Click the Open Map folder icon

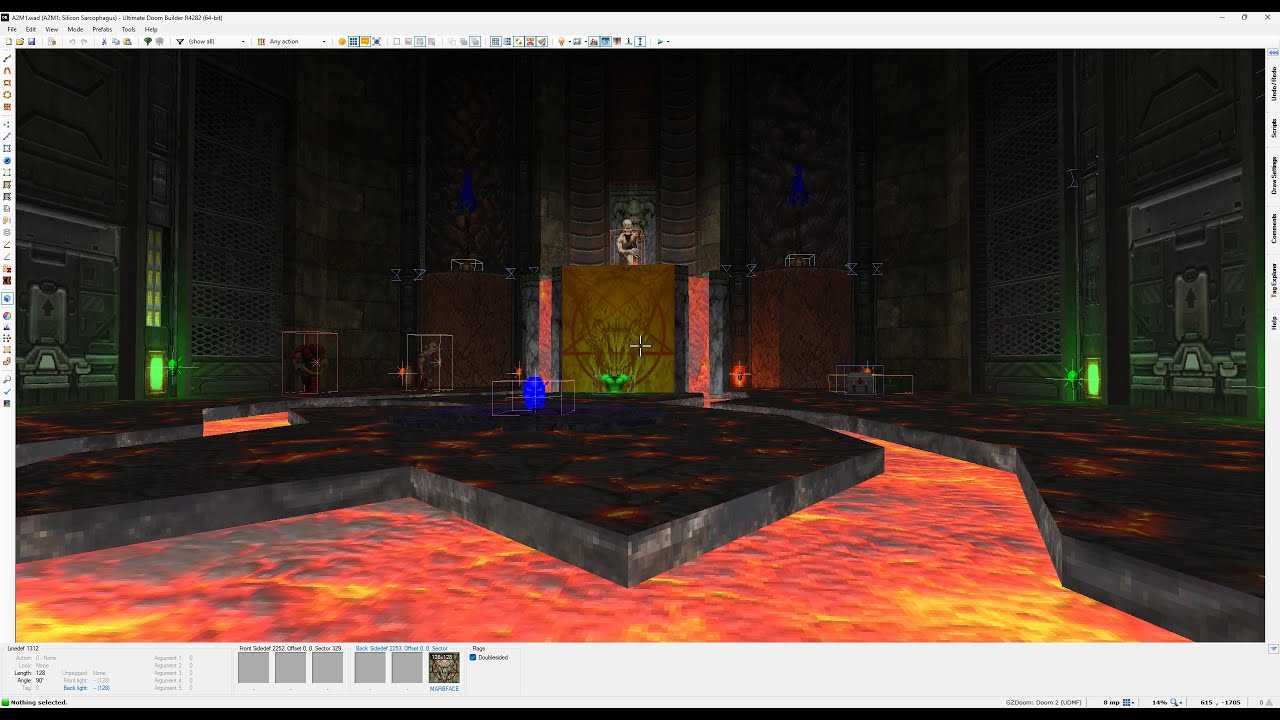[20, 41]
